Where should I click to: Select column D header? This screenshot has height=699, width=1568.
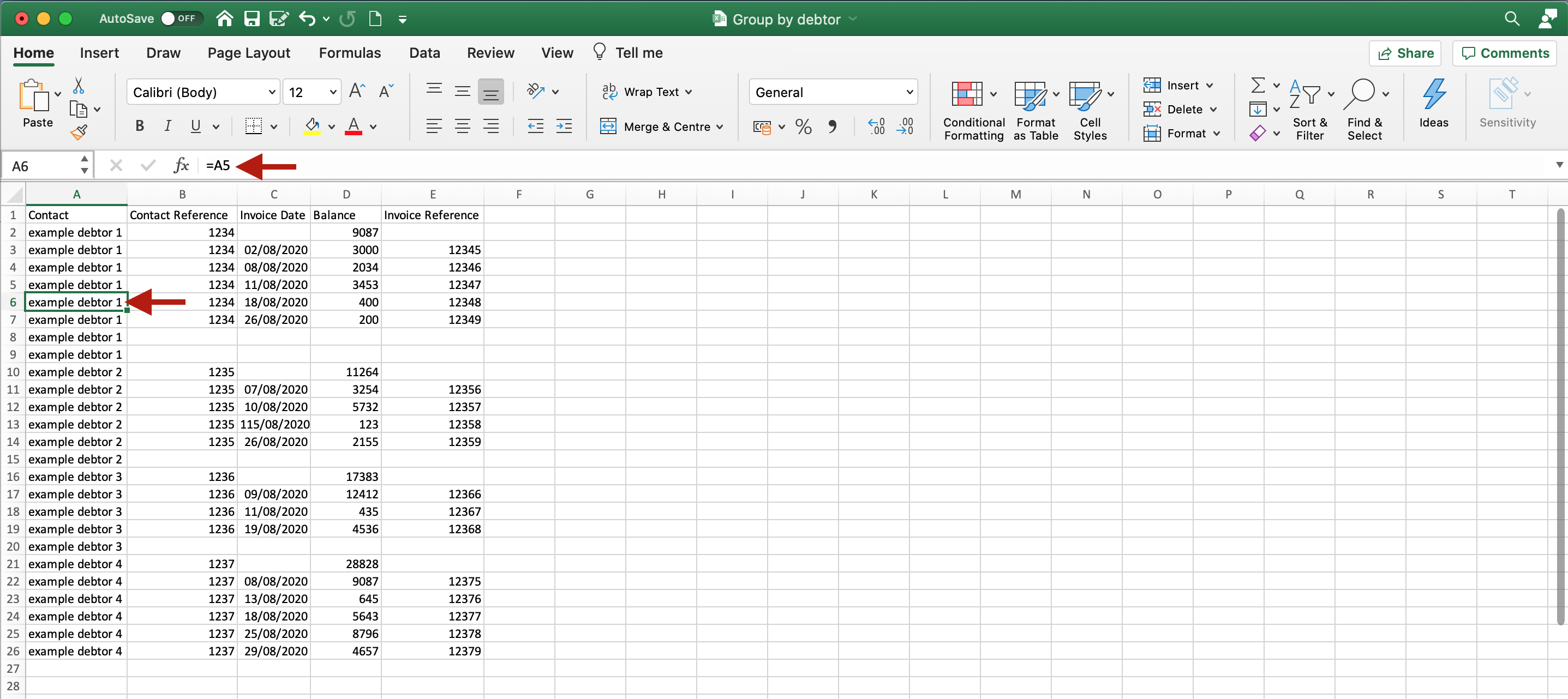tap(346, 195)
